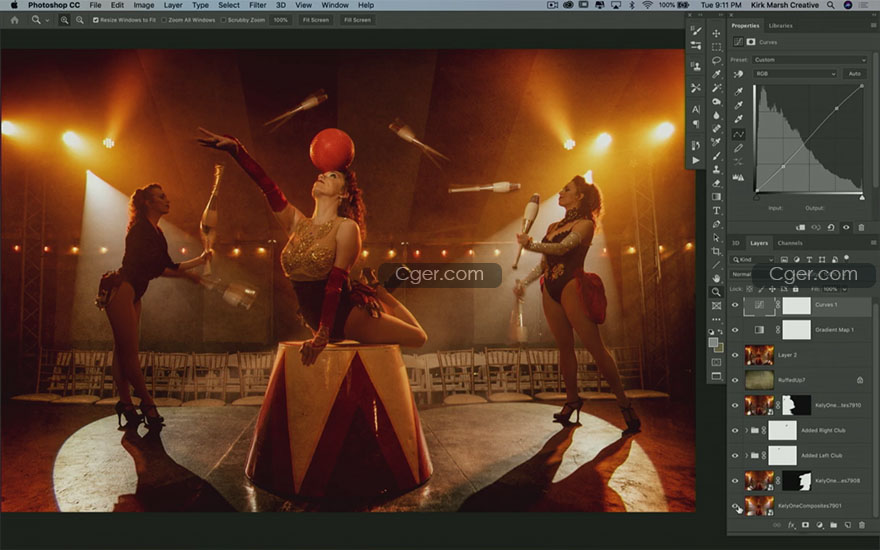Switch to the Libraries tab
This screenshot has height=550, width=880.
[x=781, y=26]
